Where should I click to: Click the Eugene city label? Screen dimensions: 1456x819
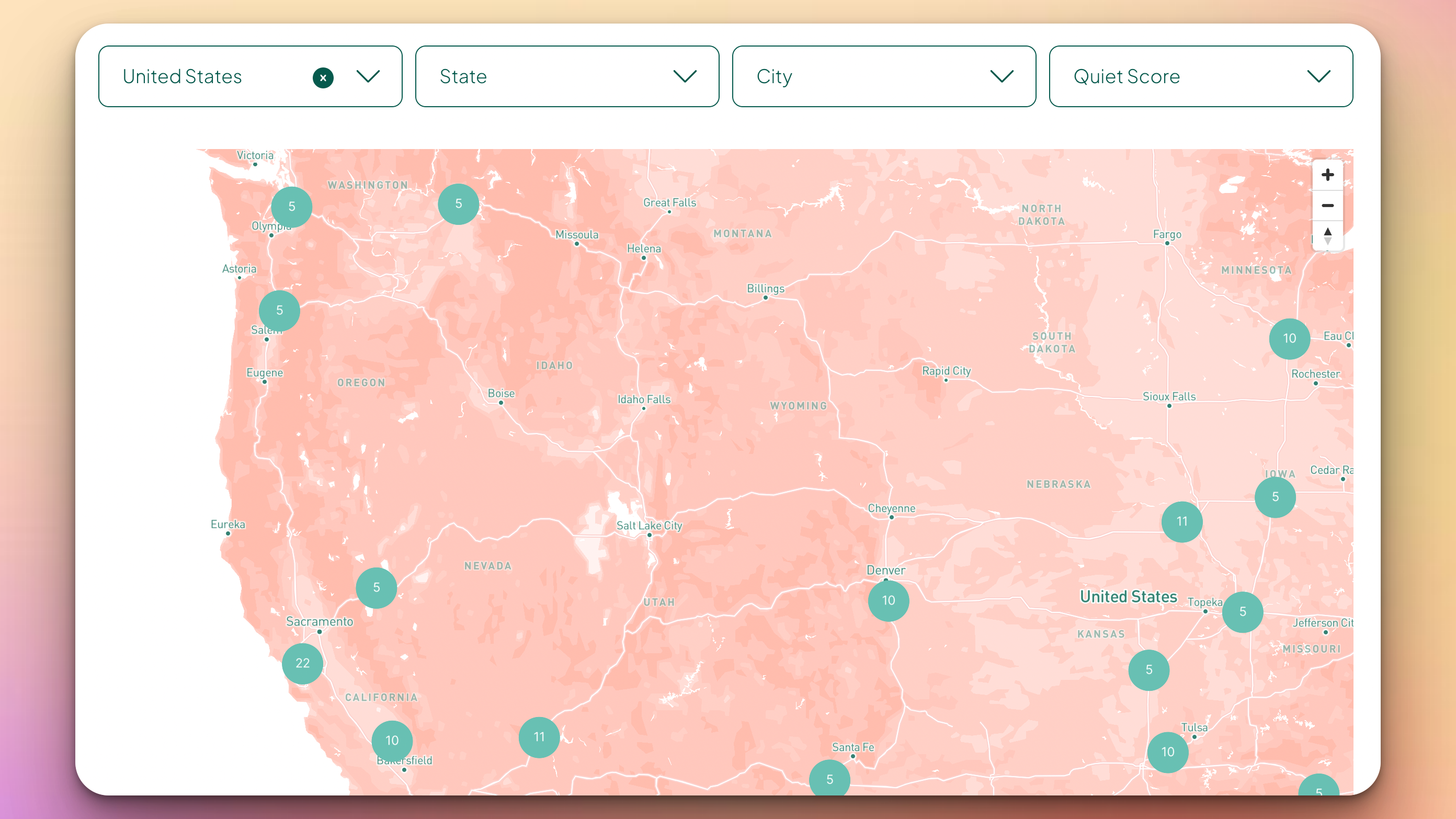(x=265, y=372)
